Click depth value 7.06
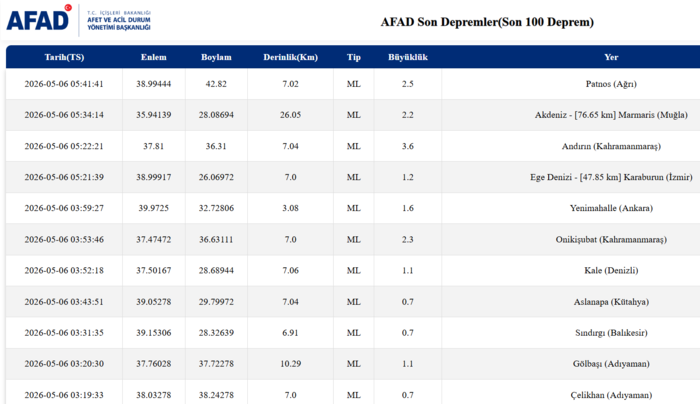Image resolution: width=700 pixels, height=404 pixels. (x=290, y=271)
